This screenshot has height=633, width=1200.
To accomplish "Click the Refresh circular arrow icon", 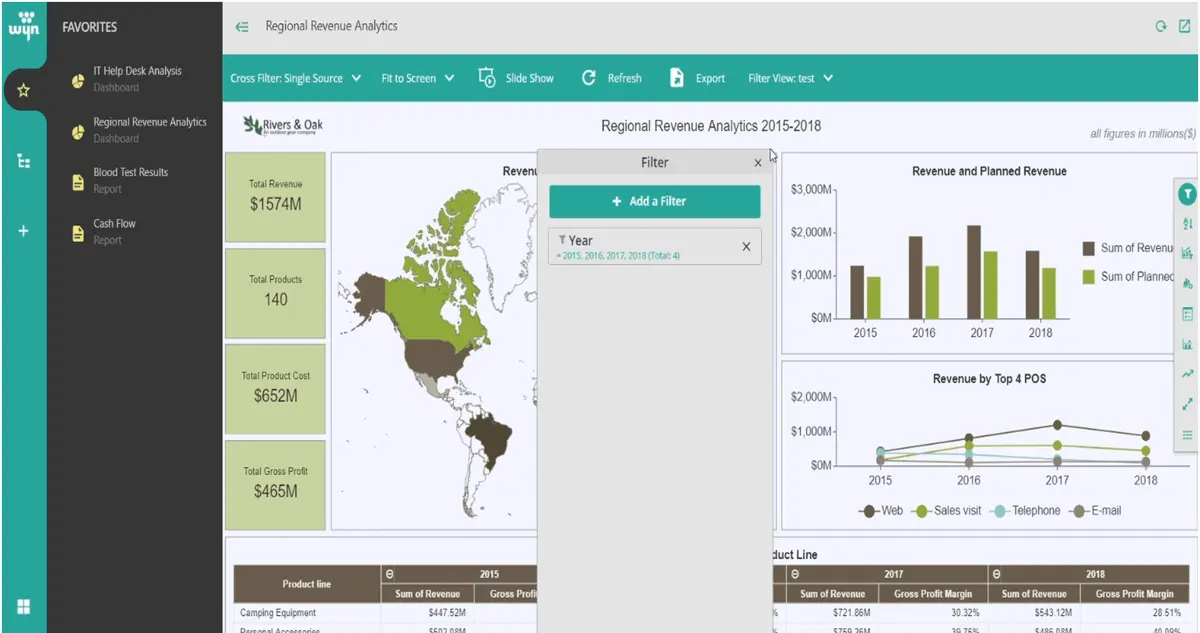I will tap(589, 78).
